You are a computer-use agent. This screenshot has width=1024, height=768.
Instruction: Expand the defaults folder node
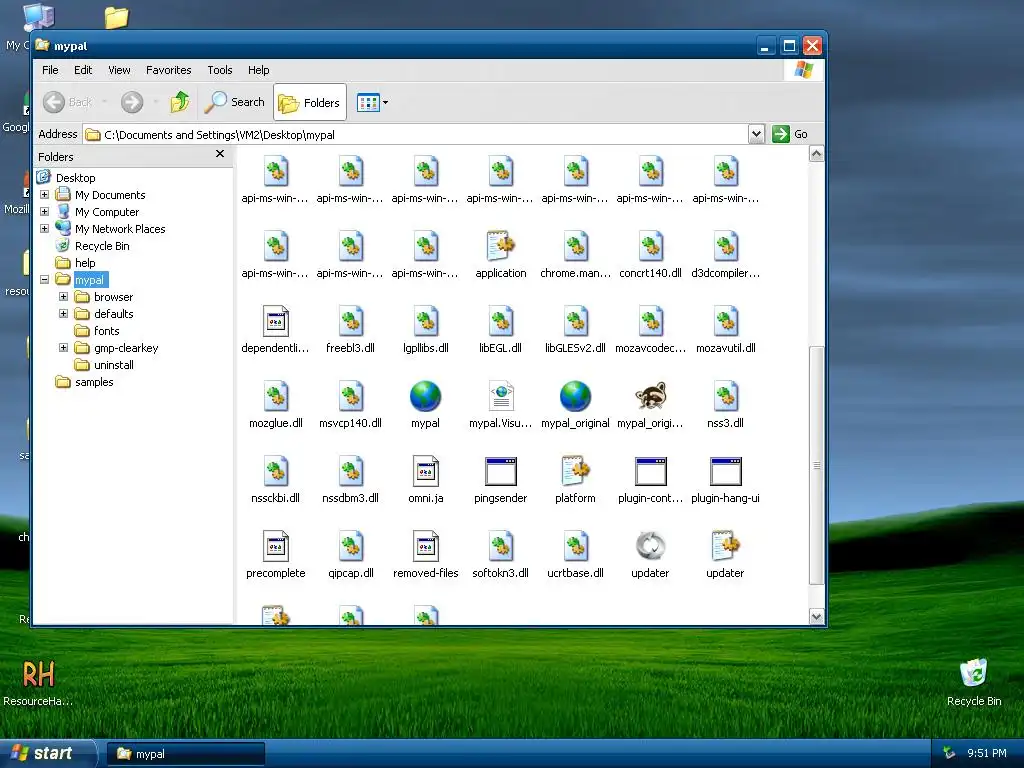[x=63, y=313]
